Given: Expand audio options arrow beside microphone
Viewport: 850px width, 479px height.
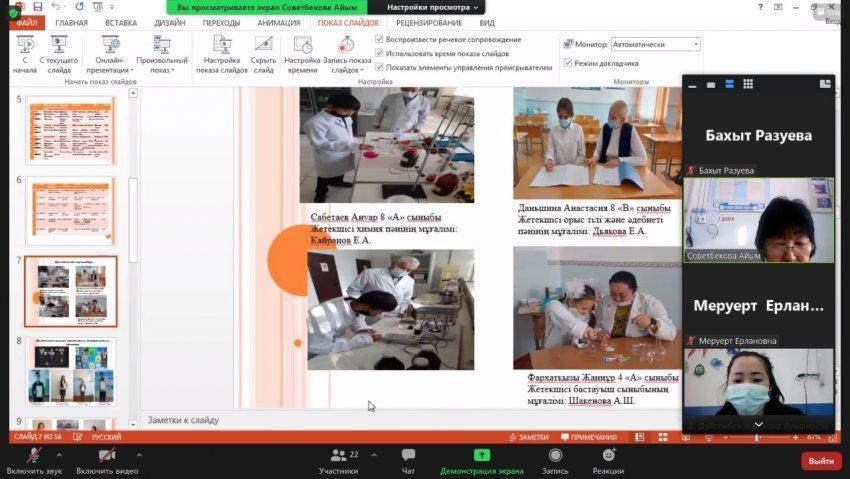Looking at the screenshot, I should [x=59, y=455].
